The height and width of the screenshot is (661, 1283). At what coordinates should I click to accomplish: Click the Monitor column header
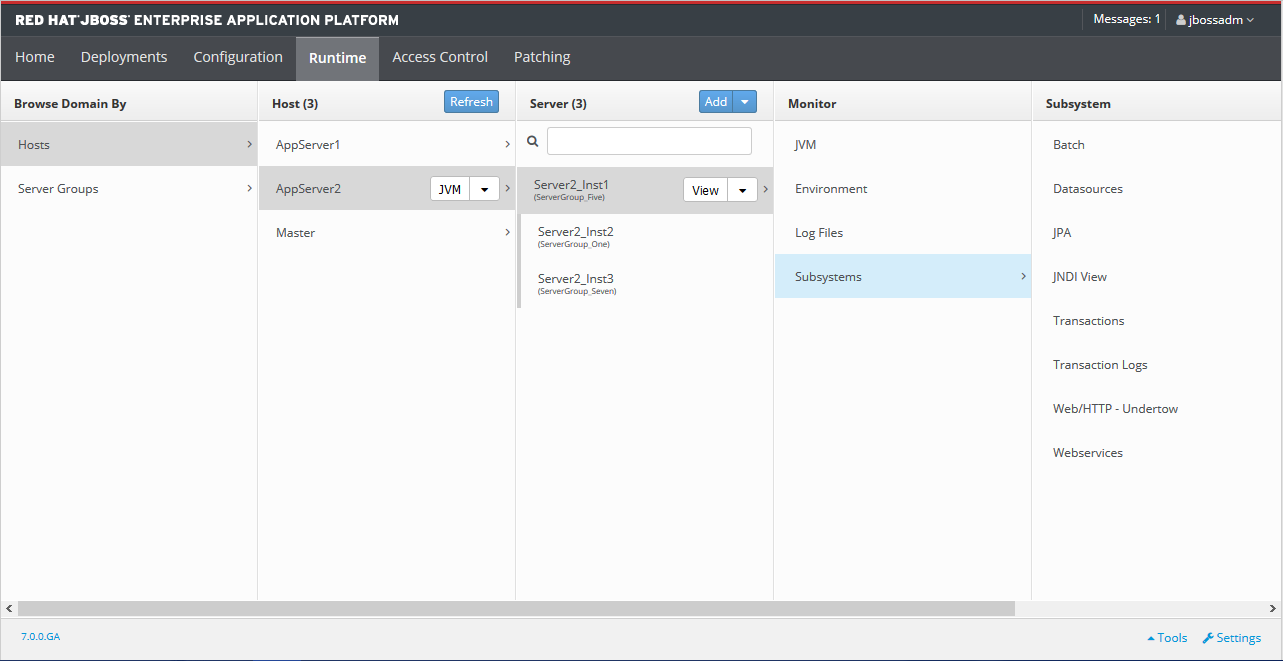812,104
